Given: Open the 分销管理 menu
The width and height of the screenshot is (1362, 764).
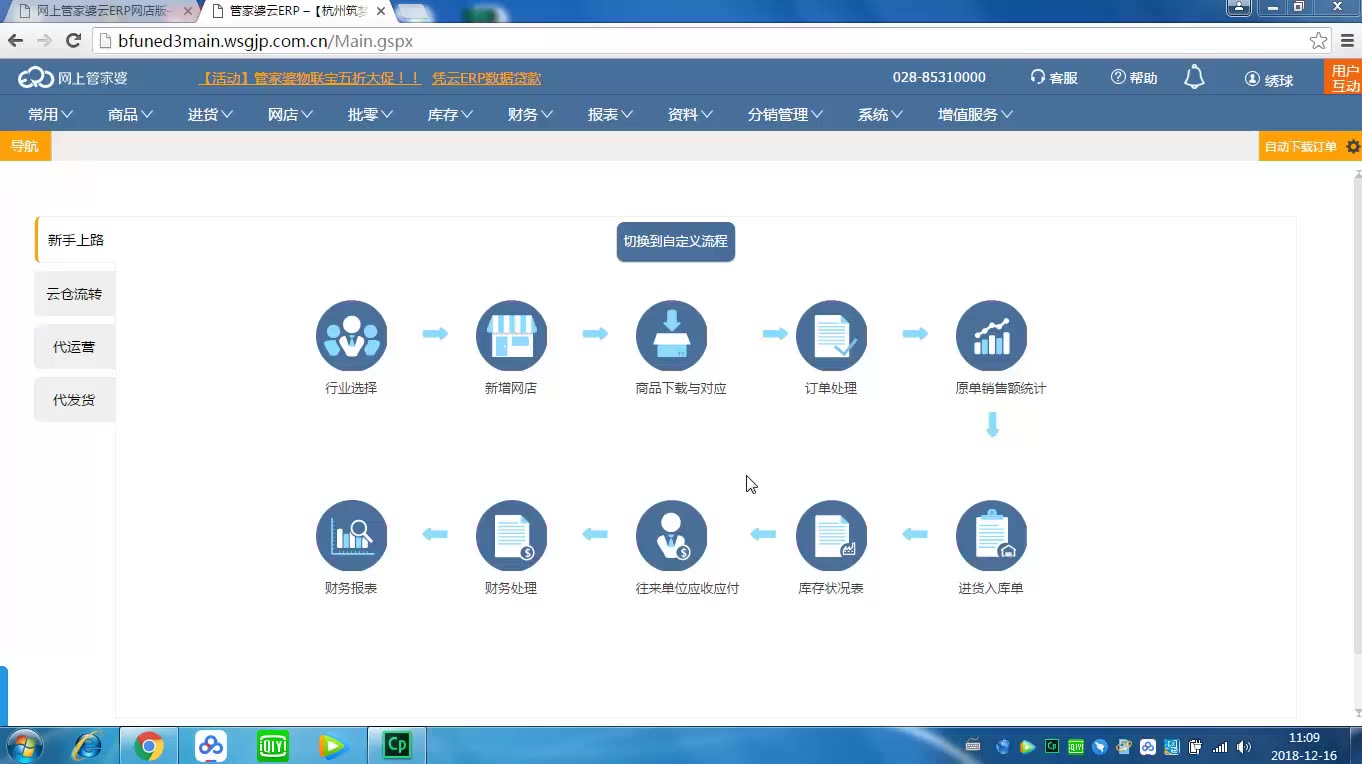Looking at the screenshot, I should [x=785, y=115].
